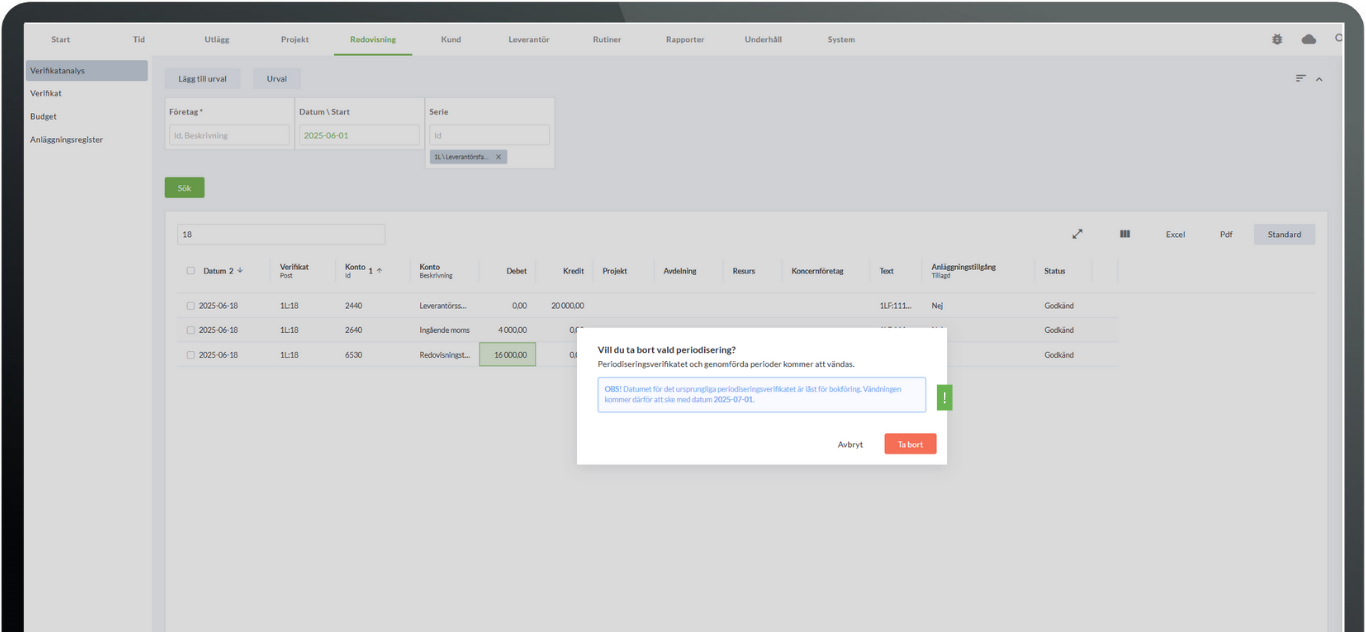Screen dimensions: 1366x632
Task: Open the Serie Id dropdown field
Action: coord(489,135)
